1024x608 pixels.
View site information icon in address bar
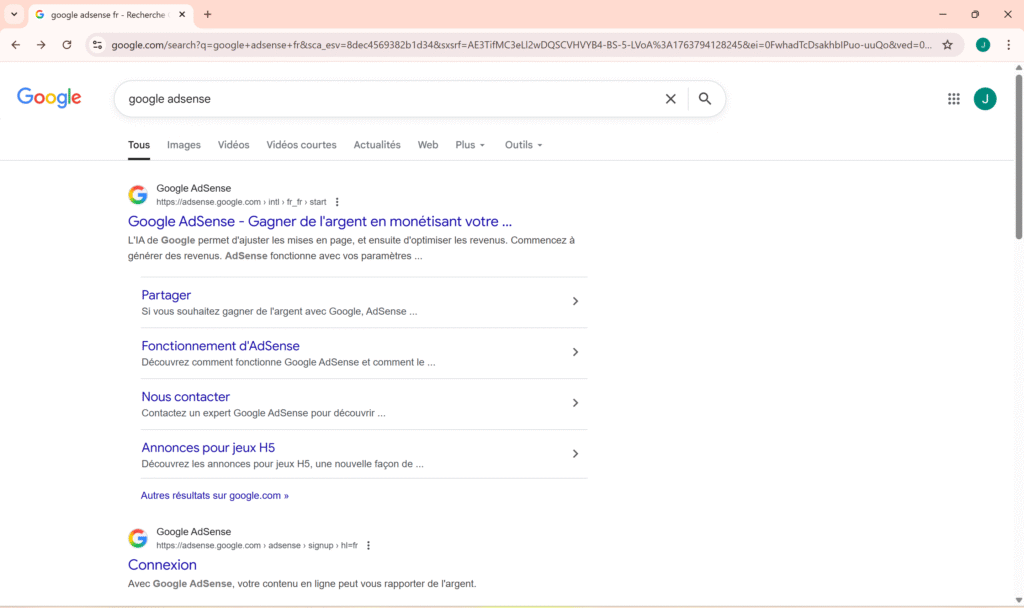click(x=97, y=45)
